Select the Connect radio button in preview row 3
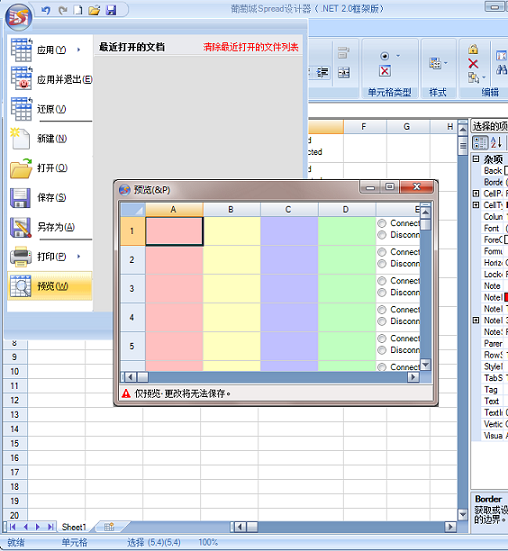This screenshot has height=551, width=508. pyautogui.click(x=382, y=281)
